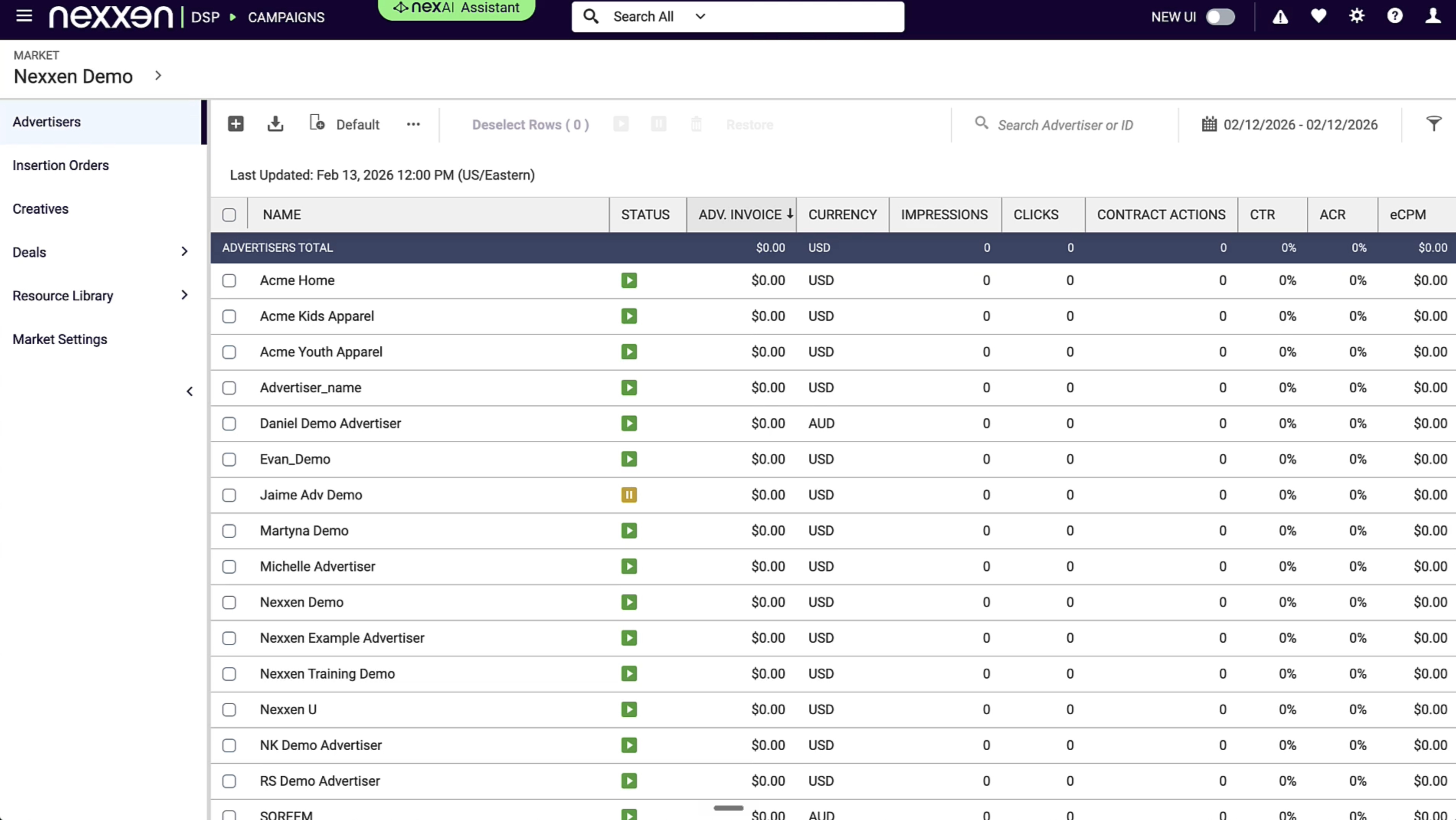Open the Acme Youth Apparel advertiser
Screen dimensions: 1456x820
[321, 352]
